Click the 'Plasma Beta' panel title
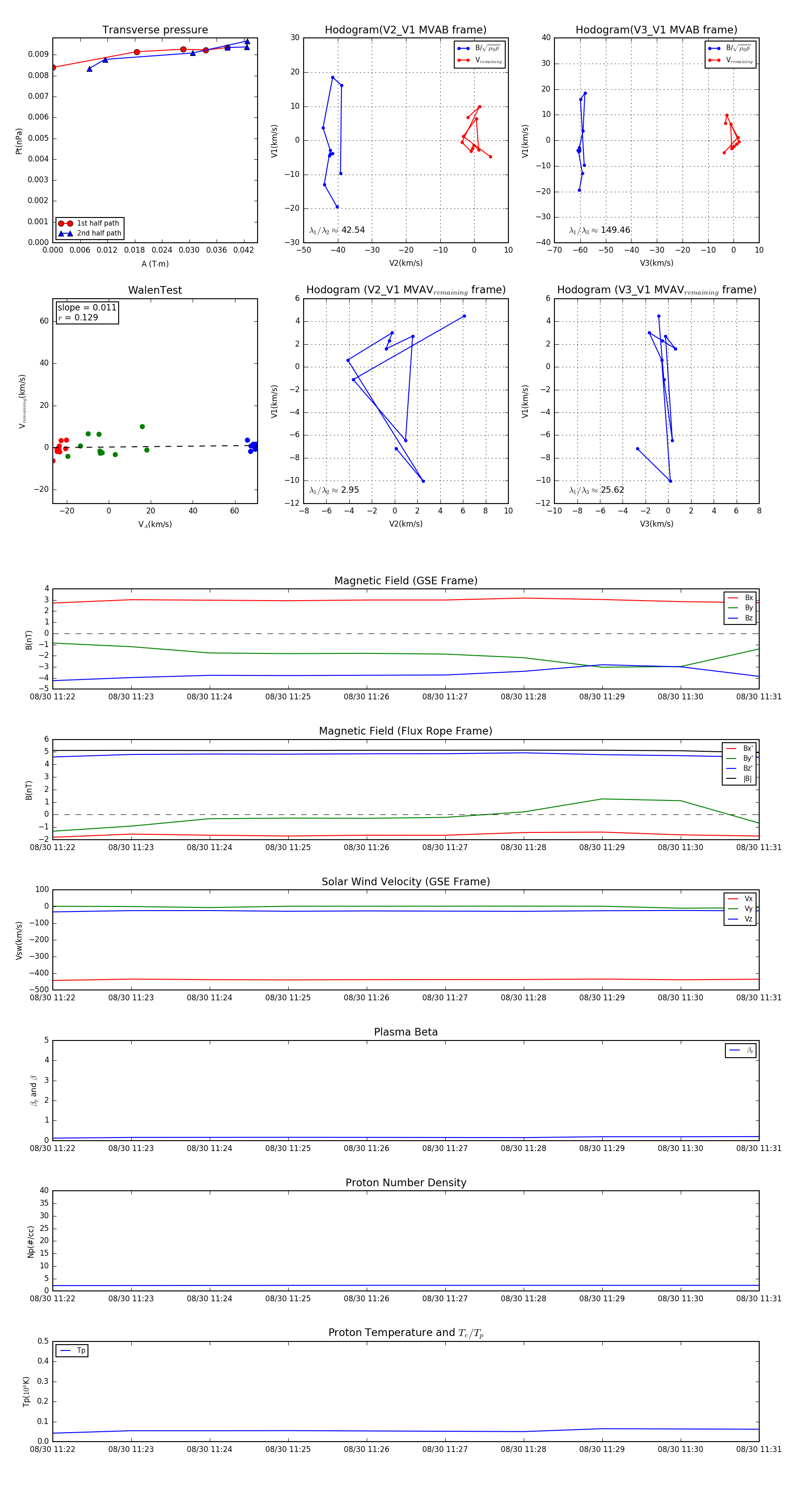The height and width of the screenshot is (1489, 812). point(406,1032)
